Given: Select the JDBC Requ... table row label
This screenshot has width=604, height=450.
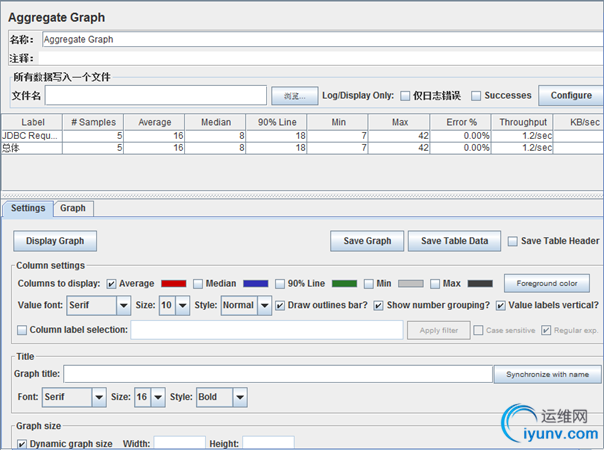Looking at the screenshot, I should click(x=32, y=136).
